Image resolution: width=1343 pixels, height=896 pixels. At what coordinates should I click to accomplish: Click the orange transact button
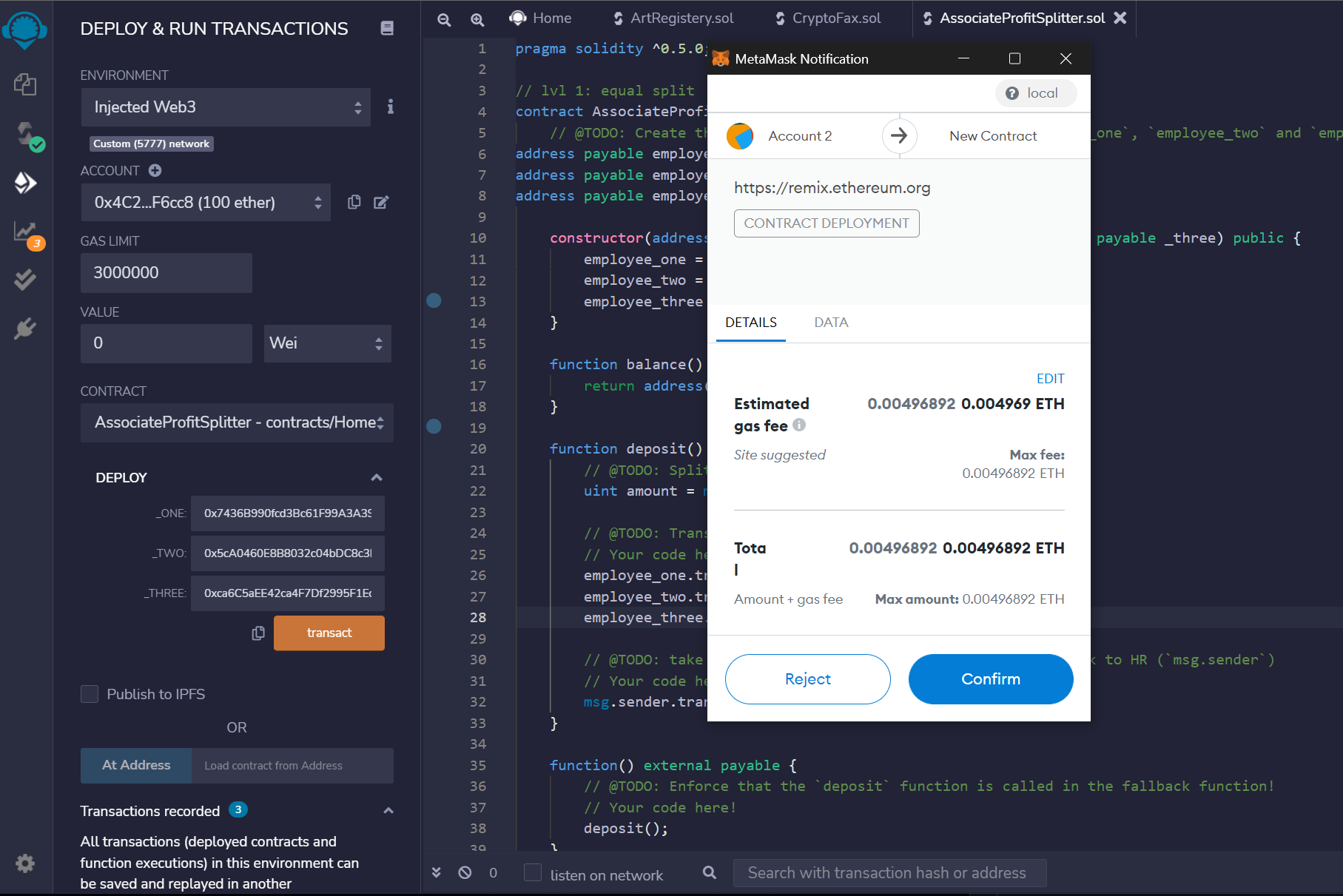pyautogui.click(x=329, y=633)
